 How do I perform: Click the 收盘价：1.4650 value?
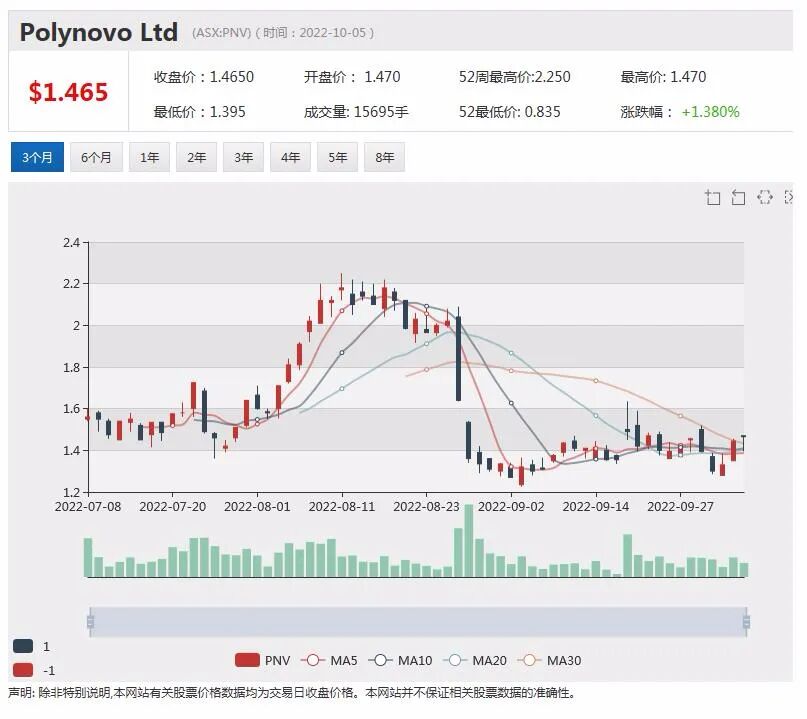[x=204, y=77]
